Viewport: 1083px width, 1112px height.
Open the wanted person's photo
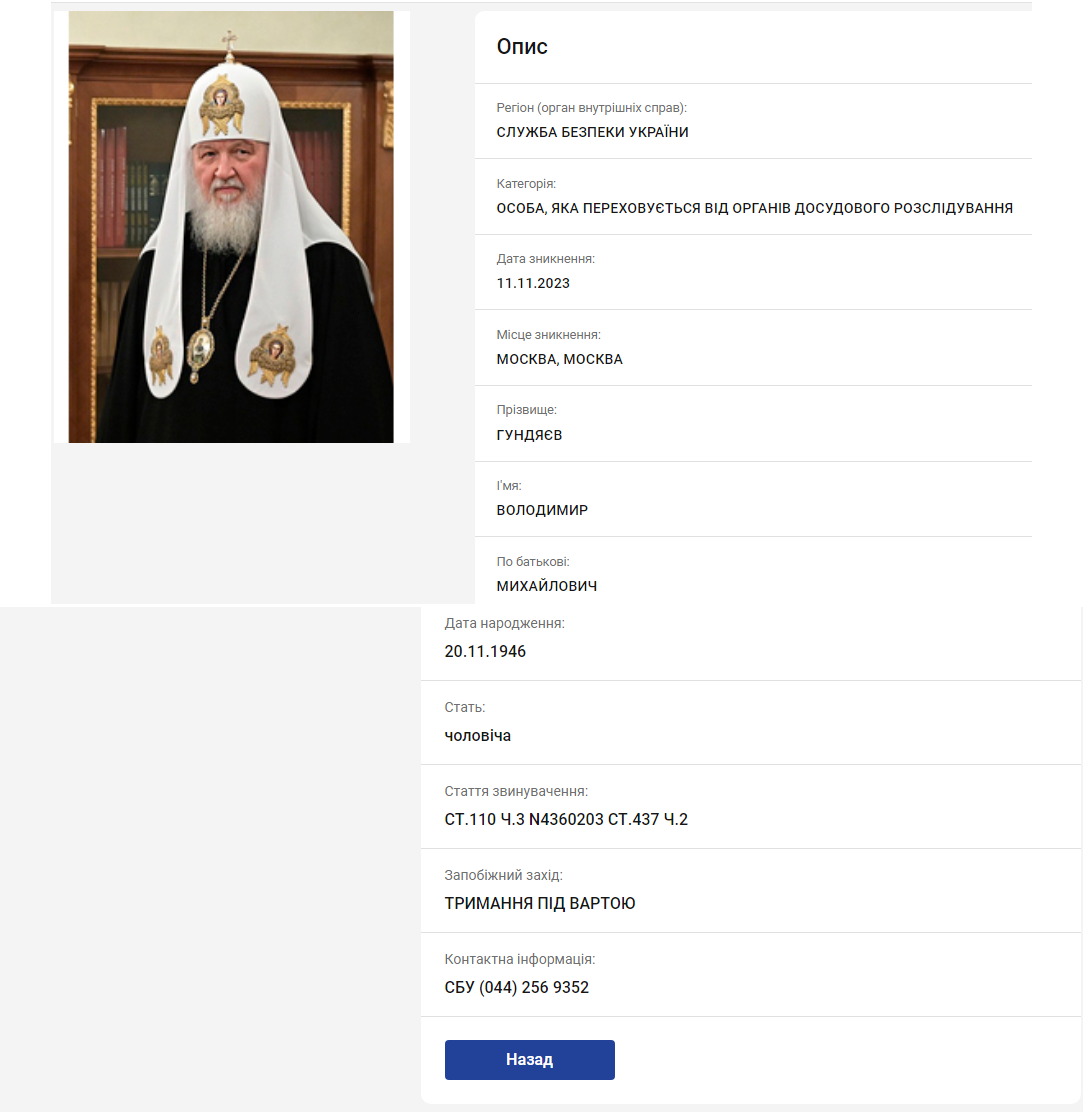pyautogui.click(x=231, y=227)
